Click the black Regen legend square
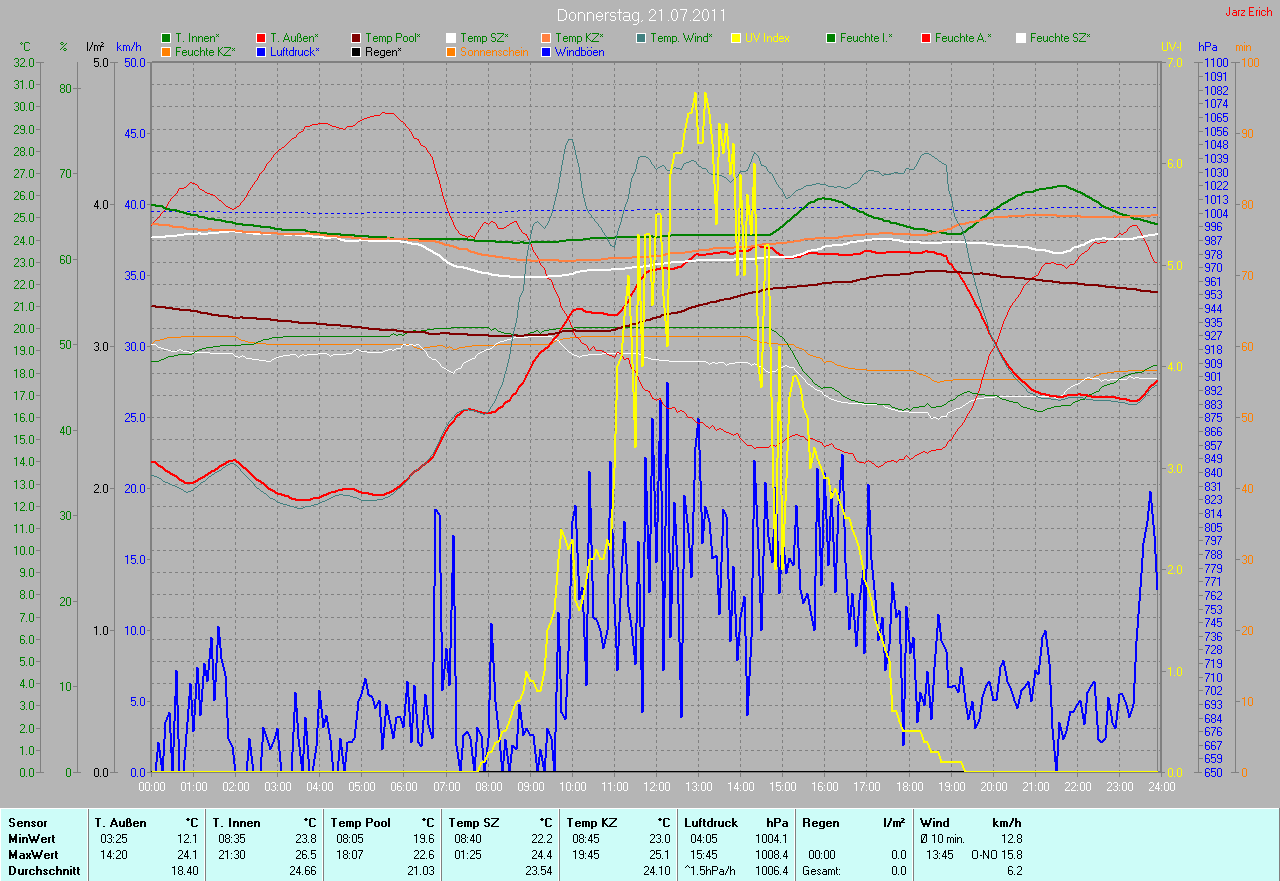 click(x=357, y=51)
